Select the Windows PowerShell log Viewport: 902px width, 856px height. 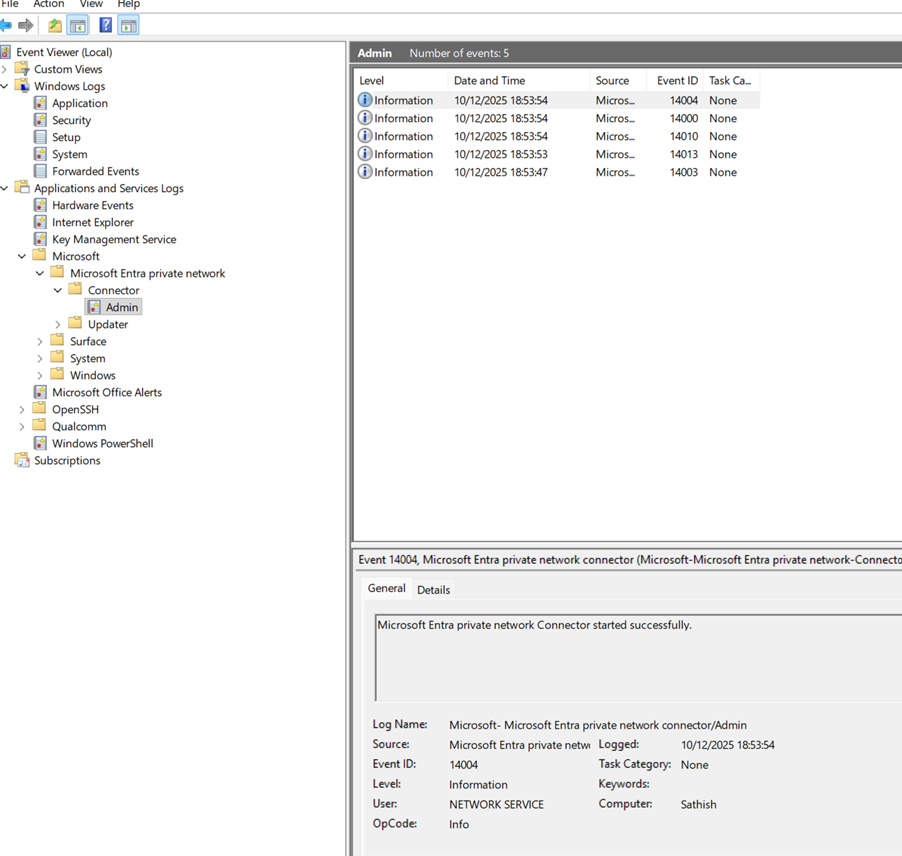102,443
